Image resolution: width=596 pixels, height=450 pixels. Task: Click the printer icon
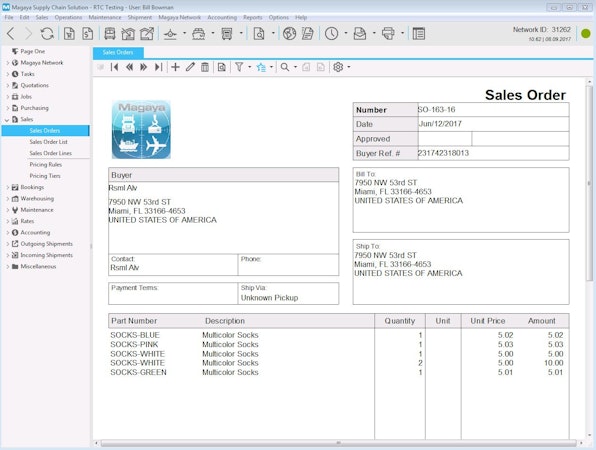click(388, 34)
